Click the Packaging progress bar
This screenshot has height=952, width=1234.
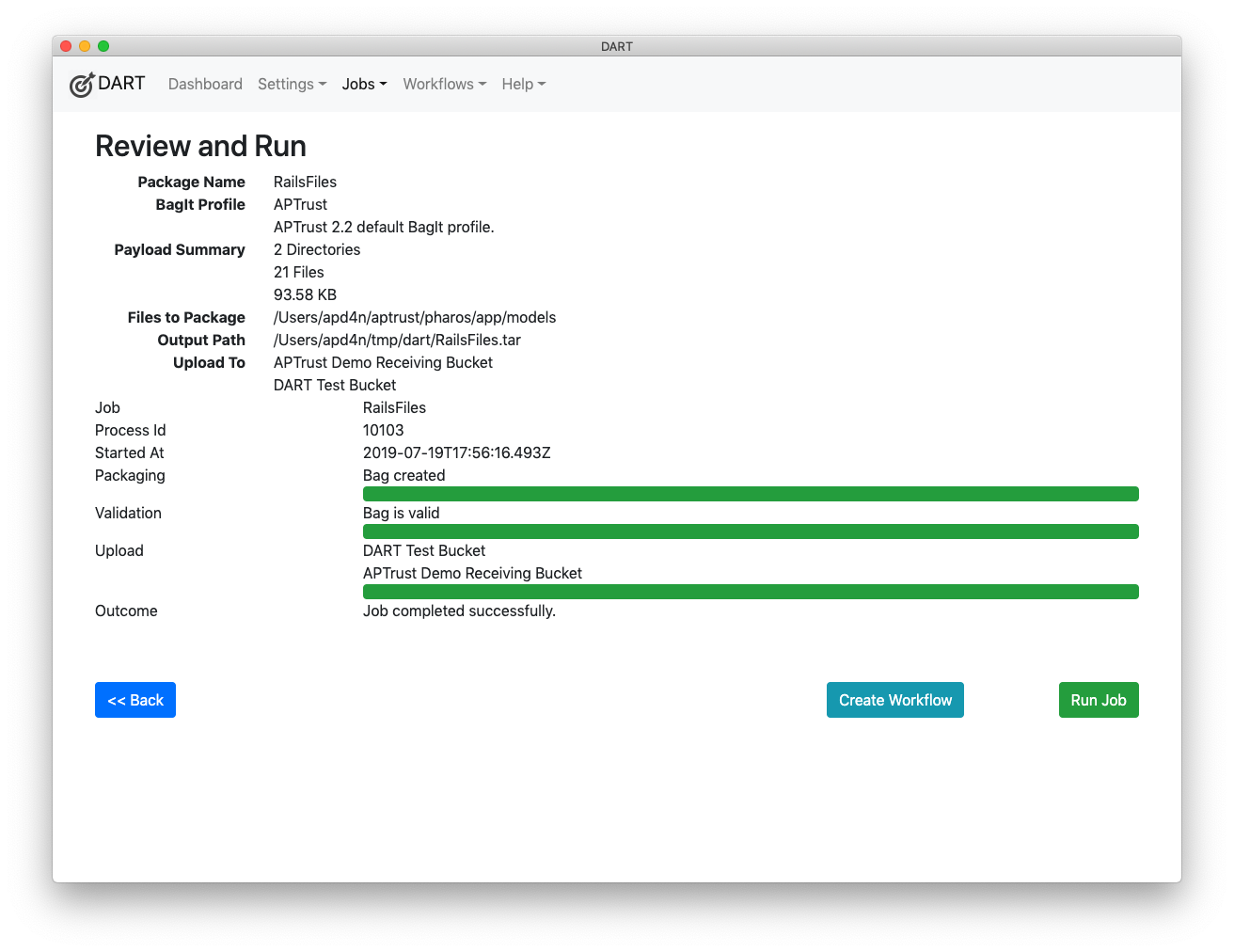coord(751,493)
